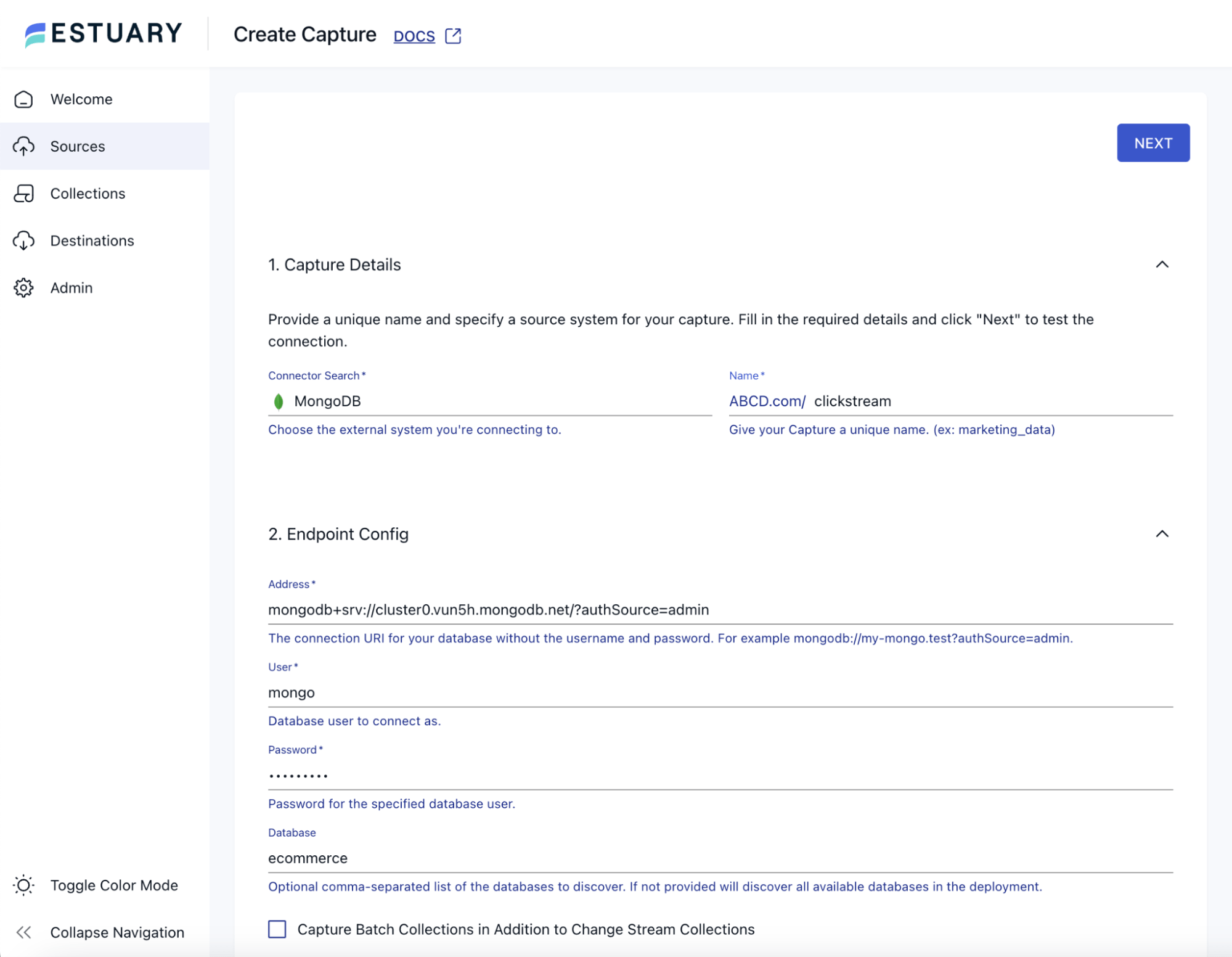This screenshot has height=957, width=1232.
Task: Click the MongoDB leaf icon
Action: coord(279,401)
